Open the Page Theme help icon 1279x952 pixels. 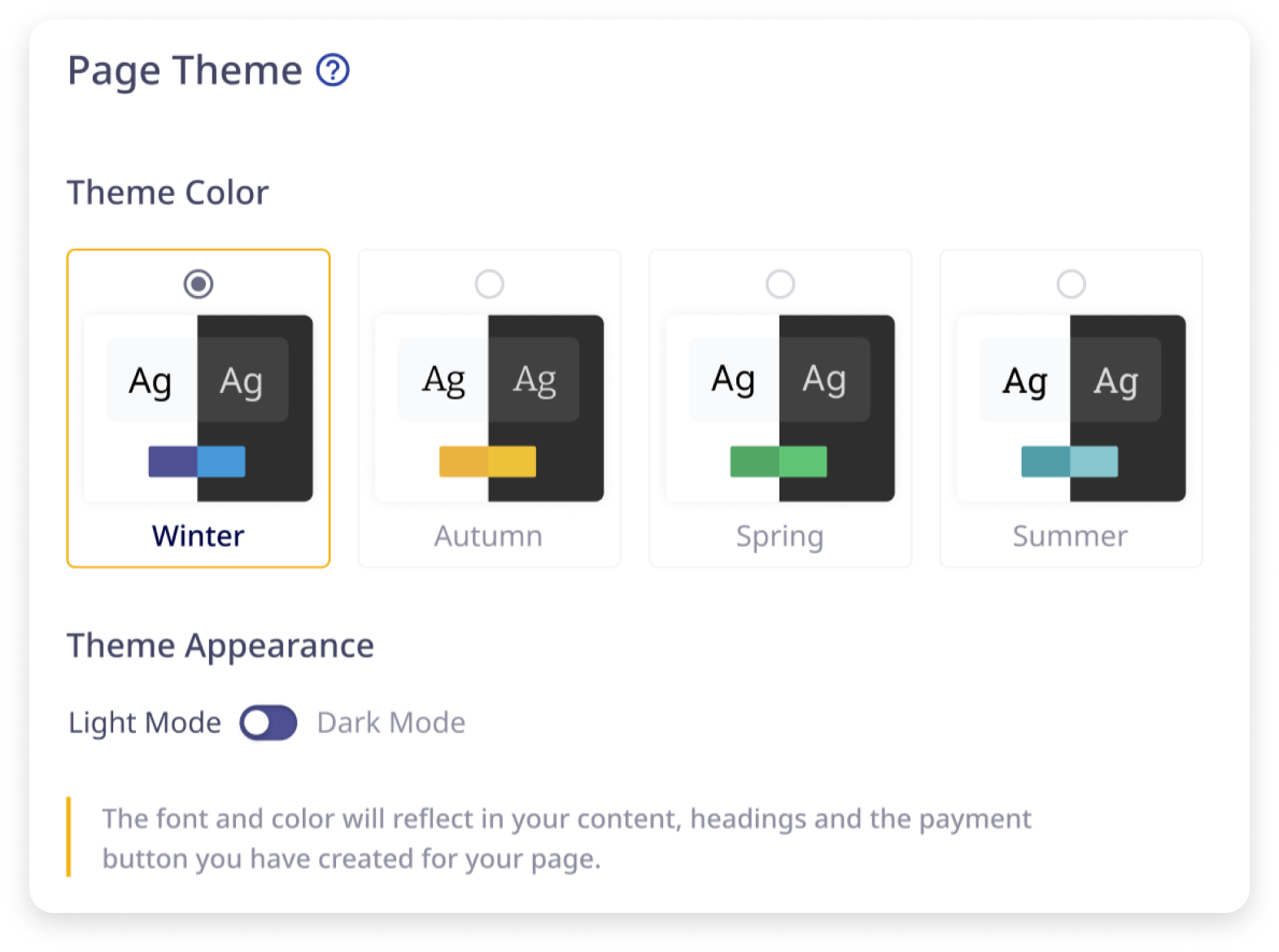pyautogui.click(x=331, y=71)
